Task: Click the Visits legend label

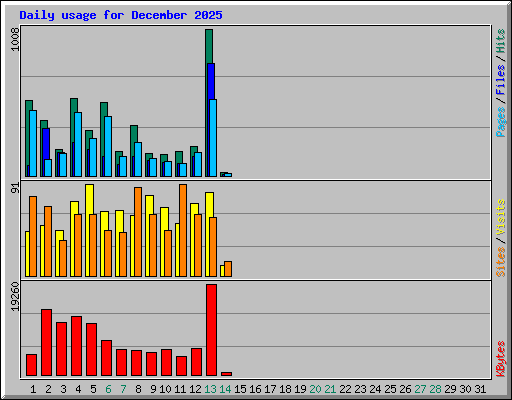Action: pyautogui.click(x=500, y=218)
